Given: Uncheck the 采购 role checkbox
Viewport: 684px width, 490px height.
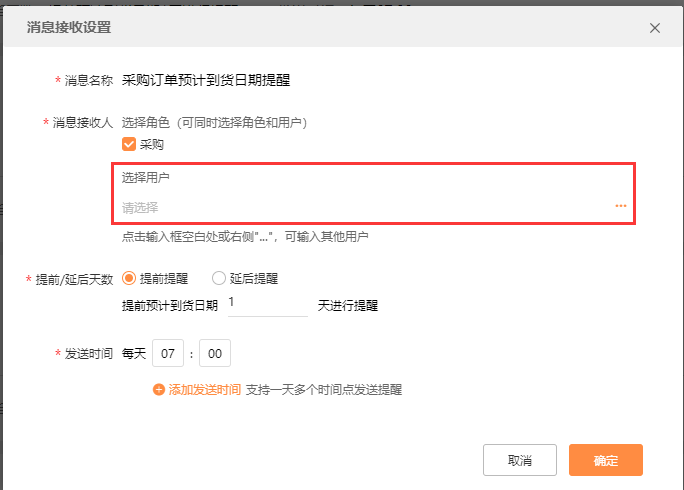Looking at the screenshot, I should 129,144.
